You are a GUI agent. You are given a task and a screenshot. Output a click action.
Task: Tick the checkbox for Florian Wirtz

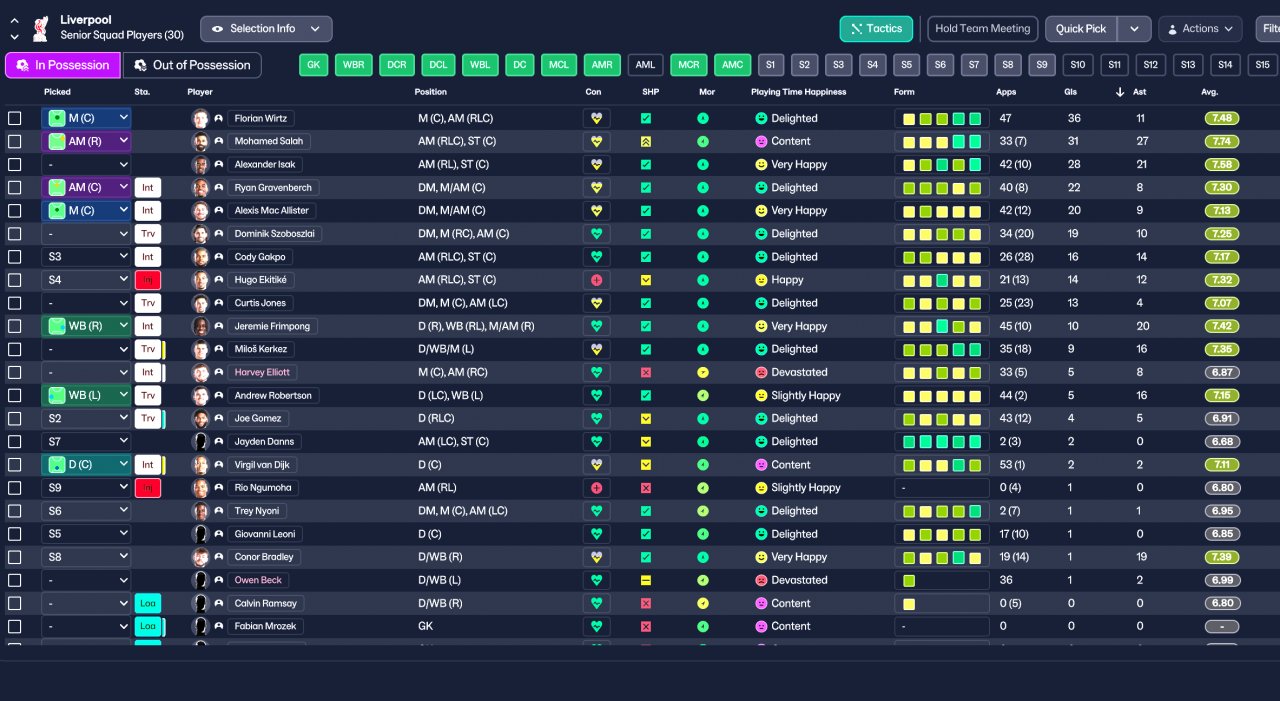(15, 118)
